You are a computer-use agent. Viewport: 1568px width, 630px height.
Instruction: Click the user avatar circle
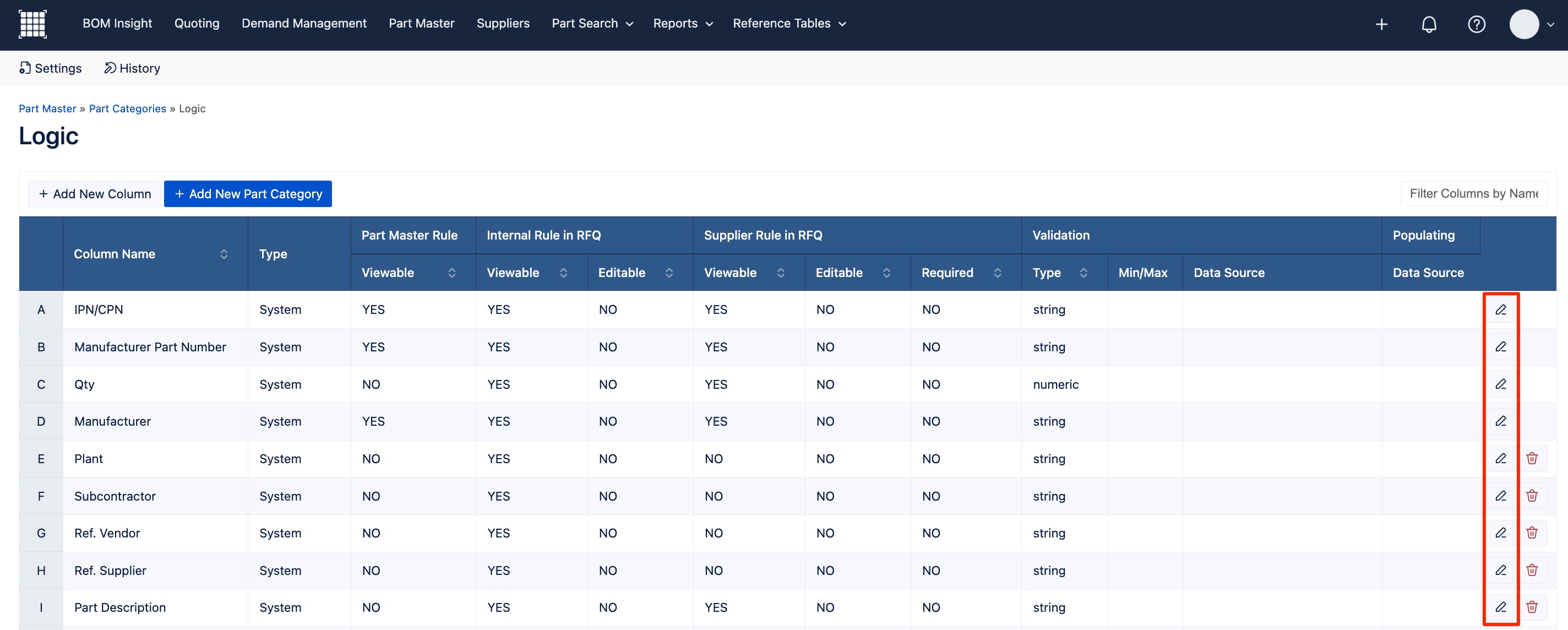coord(1523,24)
